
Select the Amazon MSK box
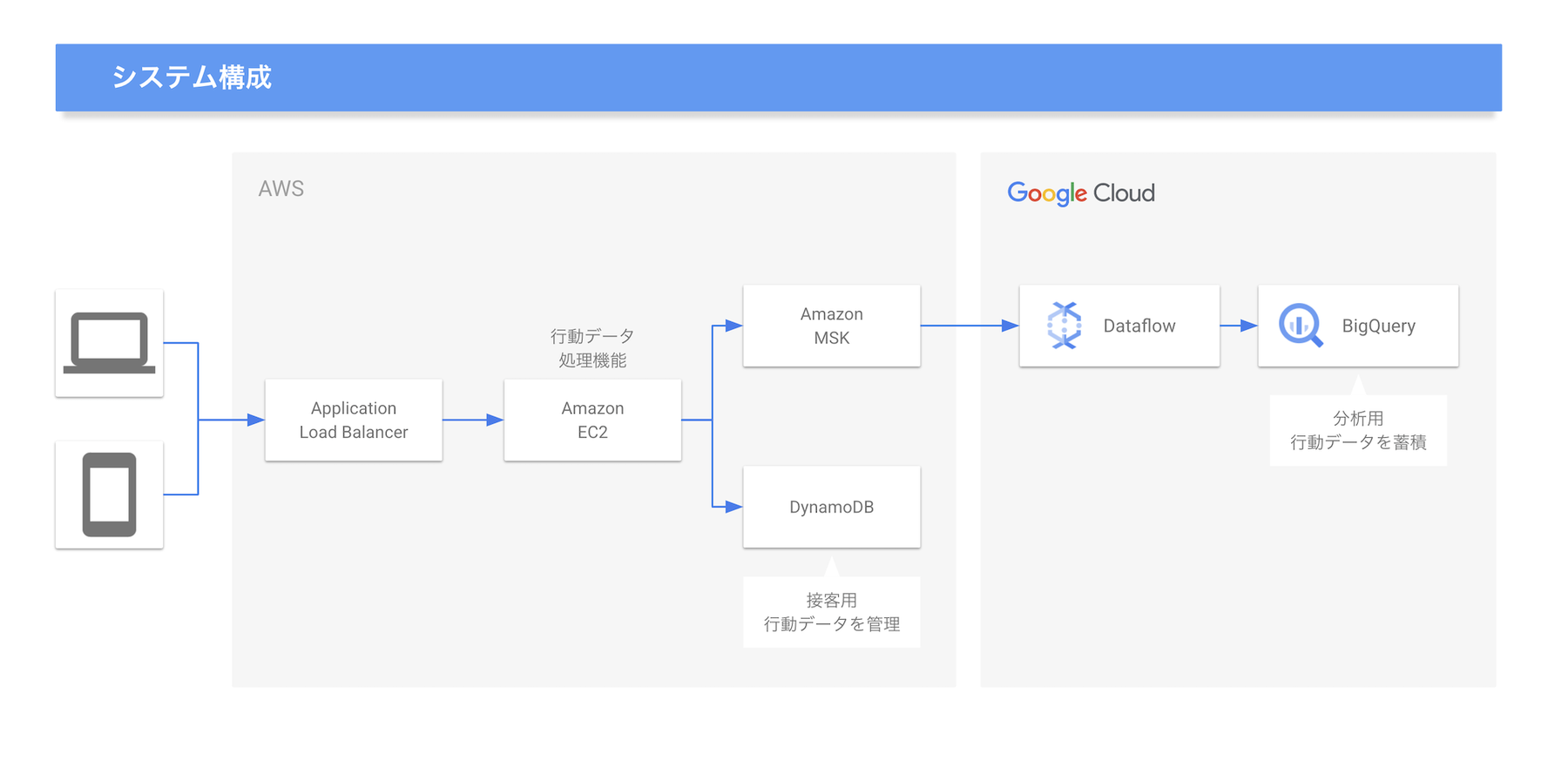coord(832,326)
